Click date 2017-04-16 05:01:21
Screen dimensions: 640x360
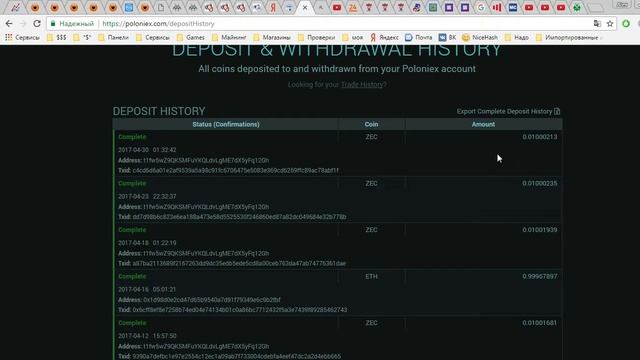(x=147, y=289)
